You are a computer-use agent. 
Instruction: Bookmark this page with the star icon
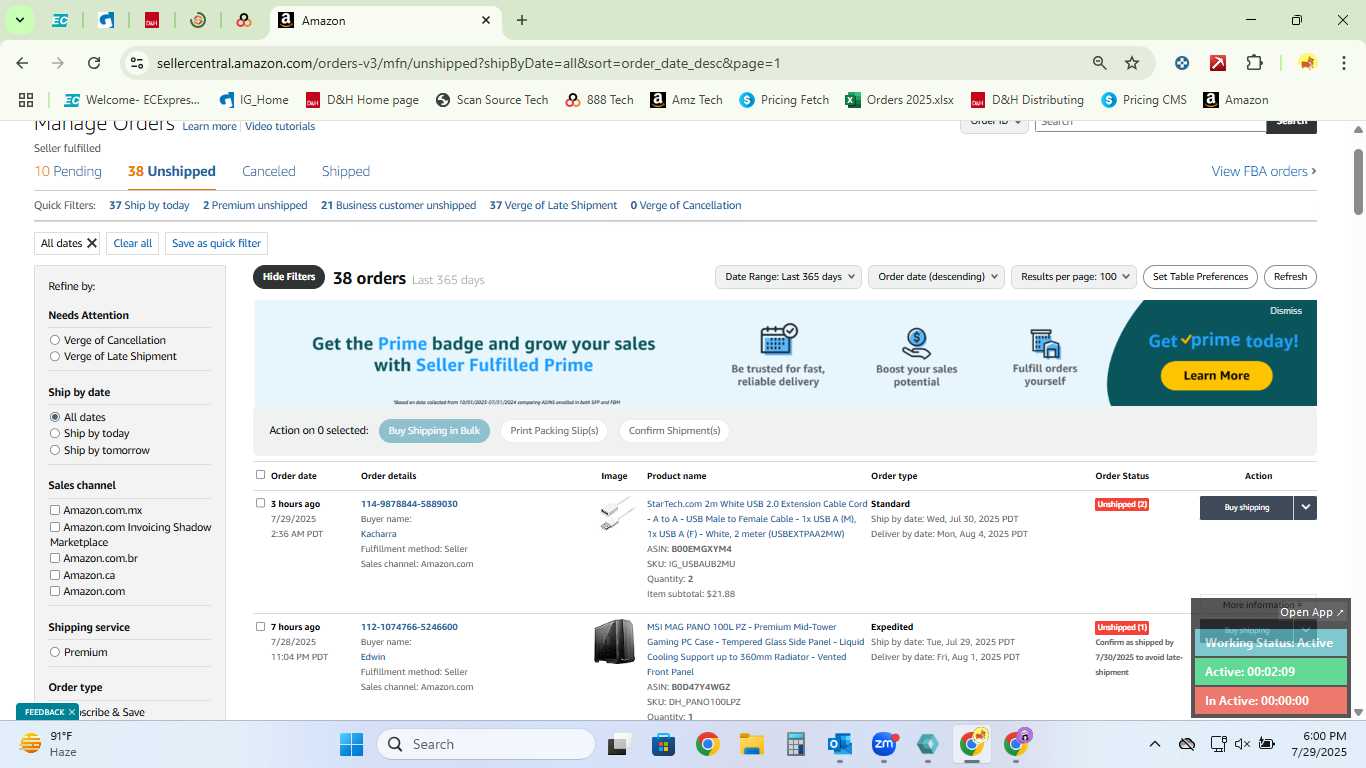1132,63
